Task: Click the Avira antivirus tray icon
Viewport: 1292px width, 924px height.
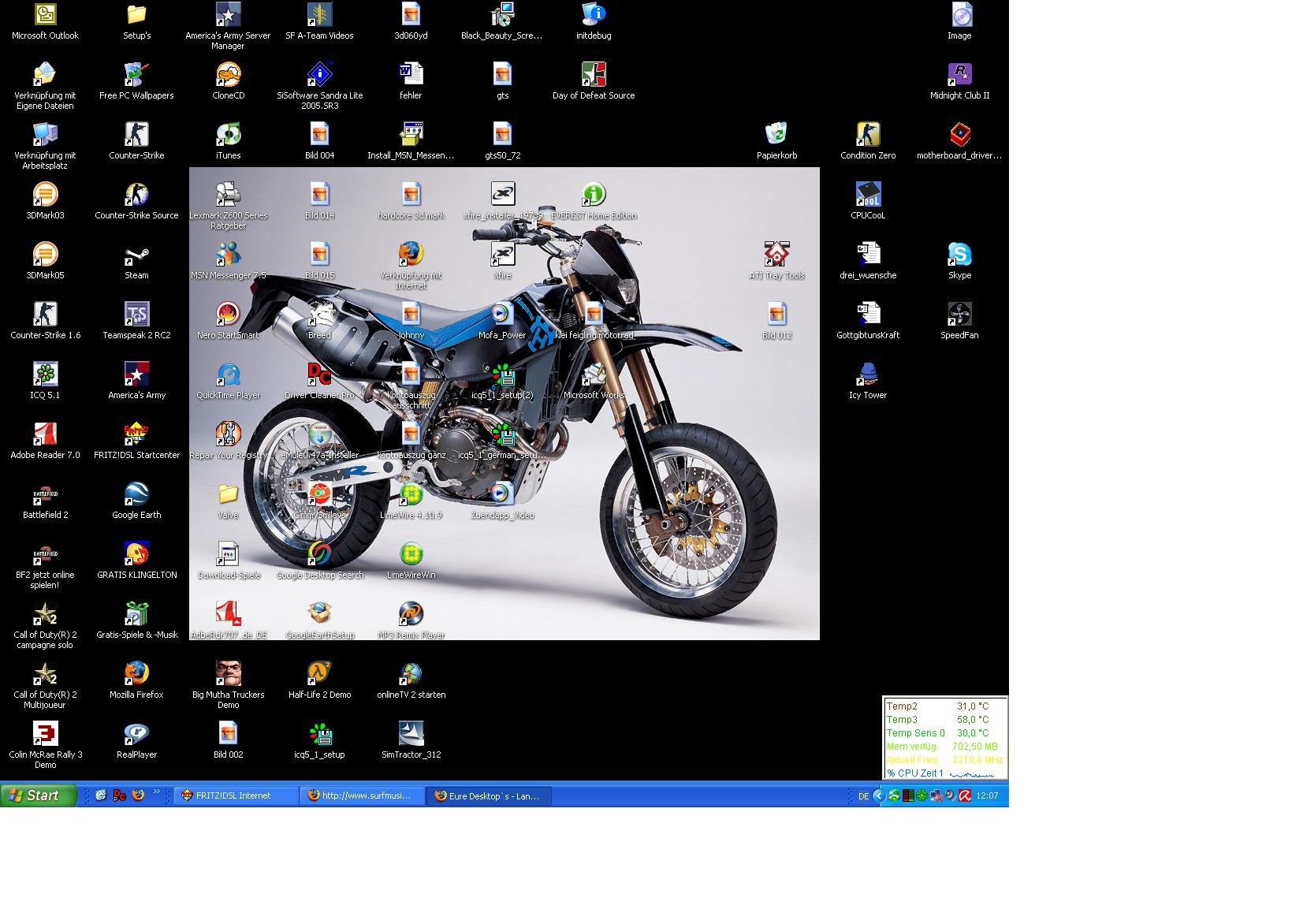Action: click(964, 795)
